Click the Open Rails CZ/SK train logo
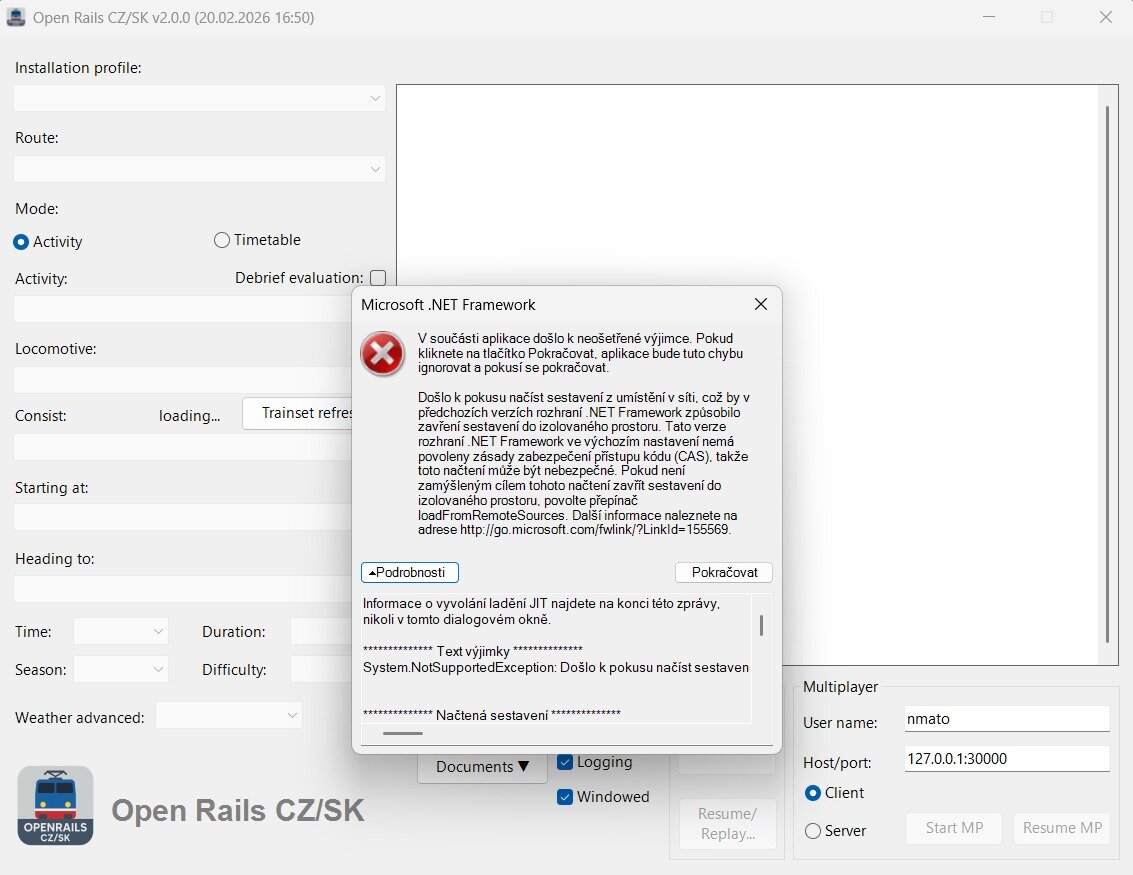Viewport: 1133px width, 875px height. (56, 806)
